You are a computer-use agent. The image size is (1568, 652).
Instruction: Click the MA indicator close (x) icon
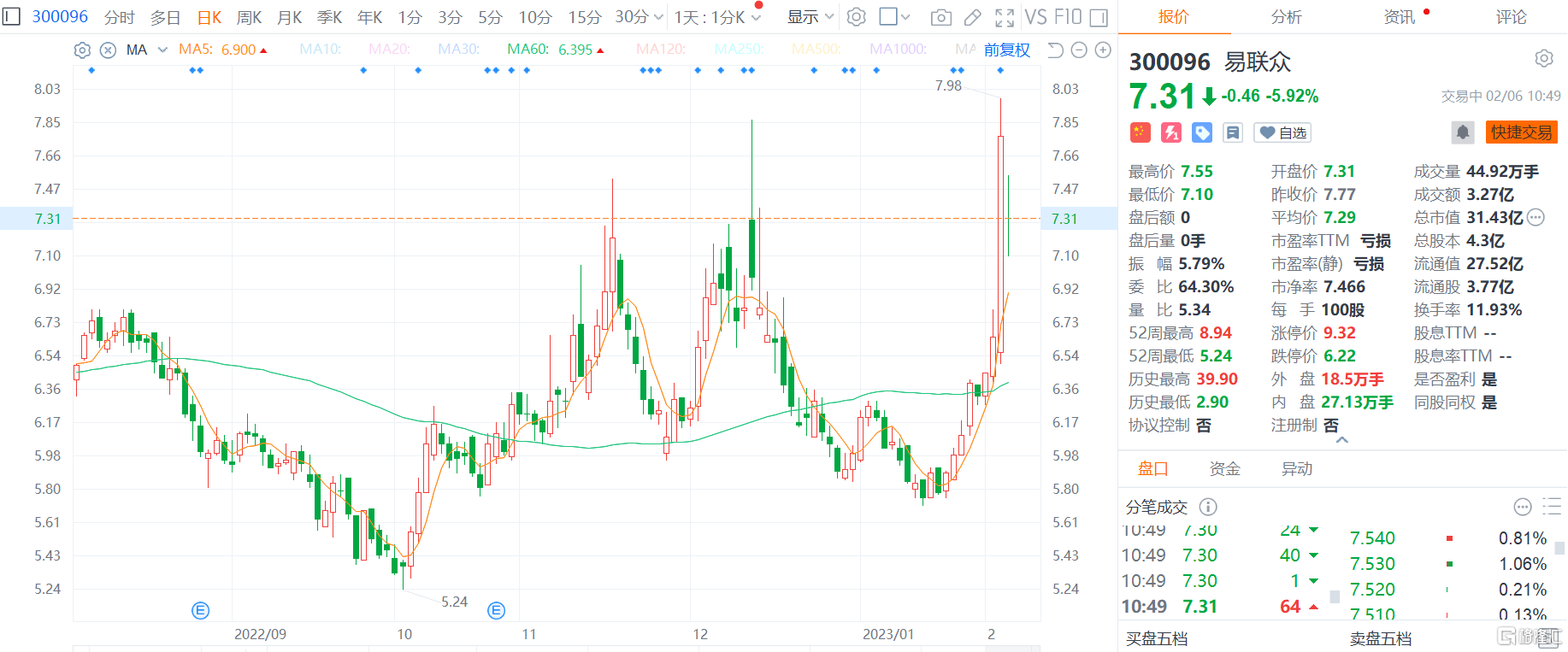[108, 50]
